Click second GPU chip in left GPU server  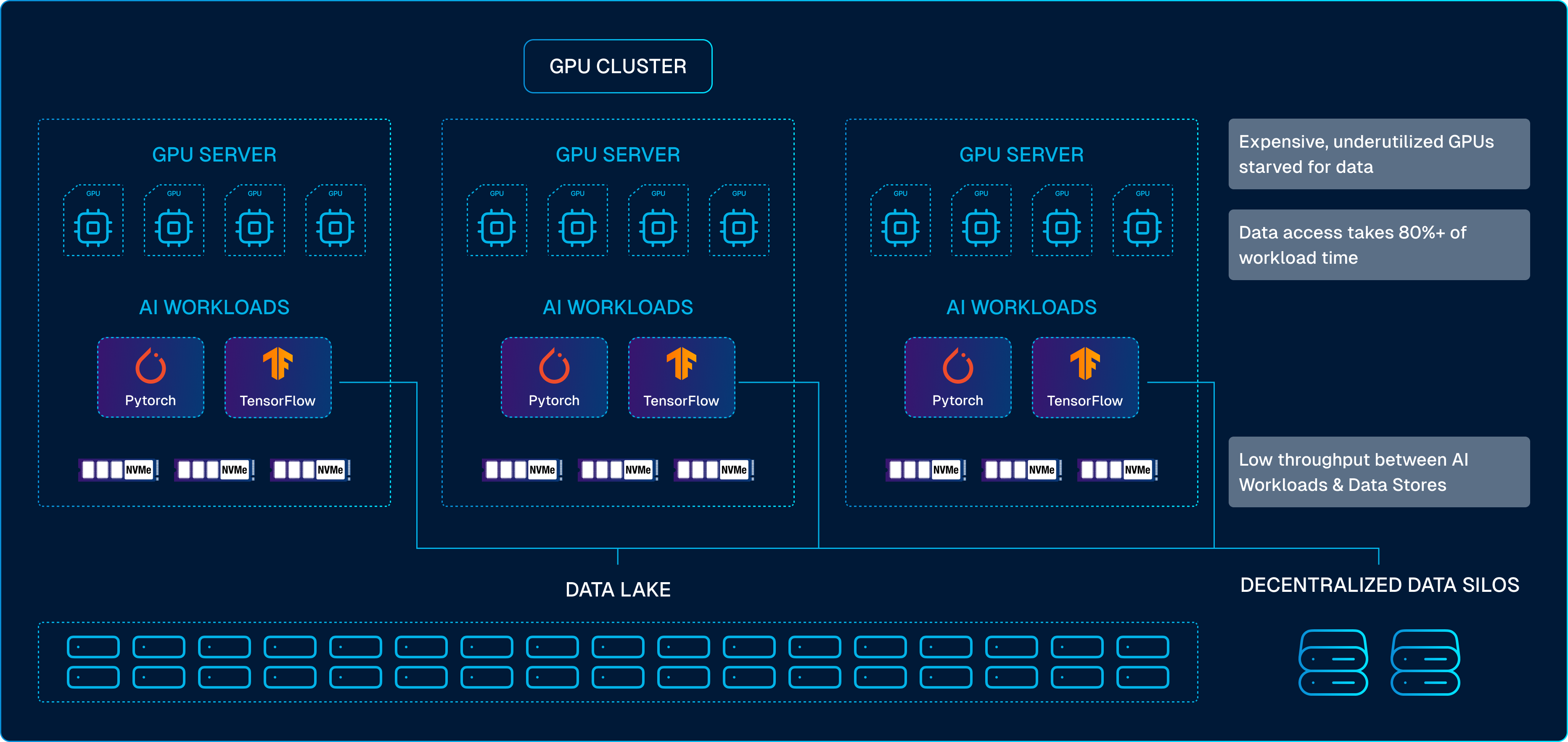click(174, 220)
